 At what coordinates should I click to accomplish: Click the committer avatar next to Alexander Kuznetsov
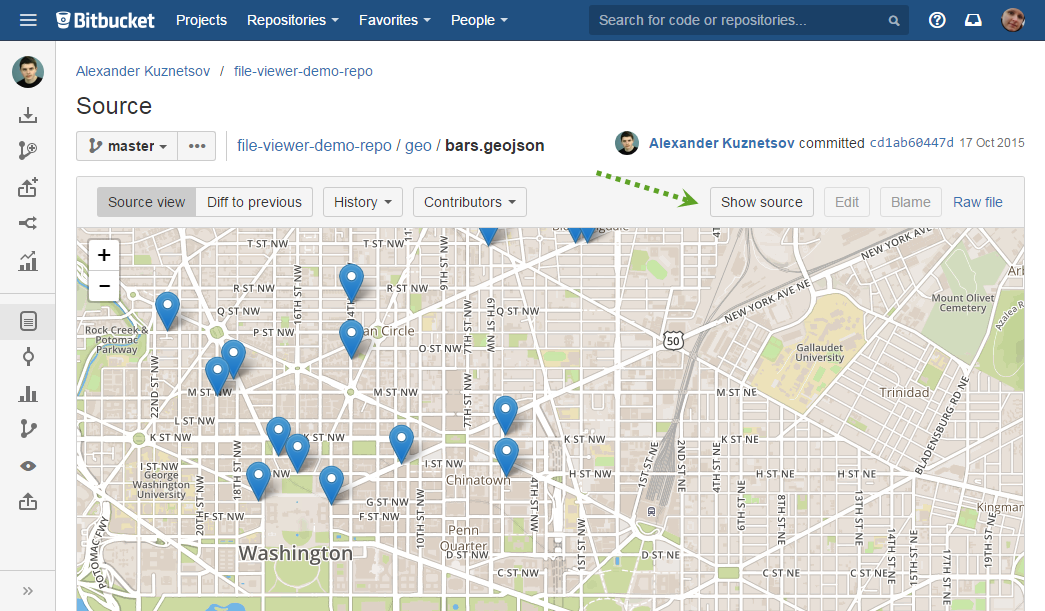(626, 143)
